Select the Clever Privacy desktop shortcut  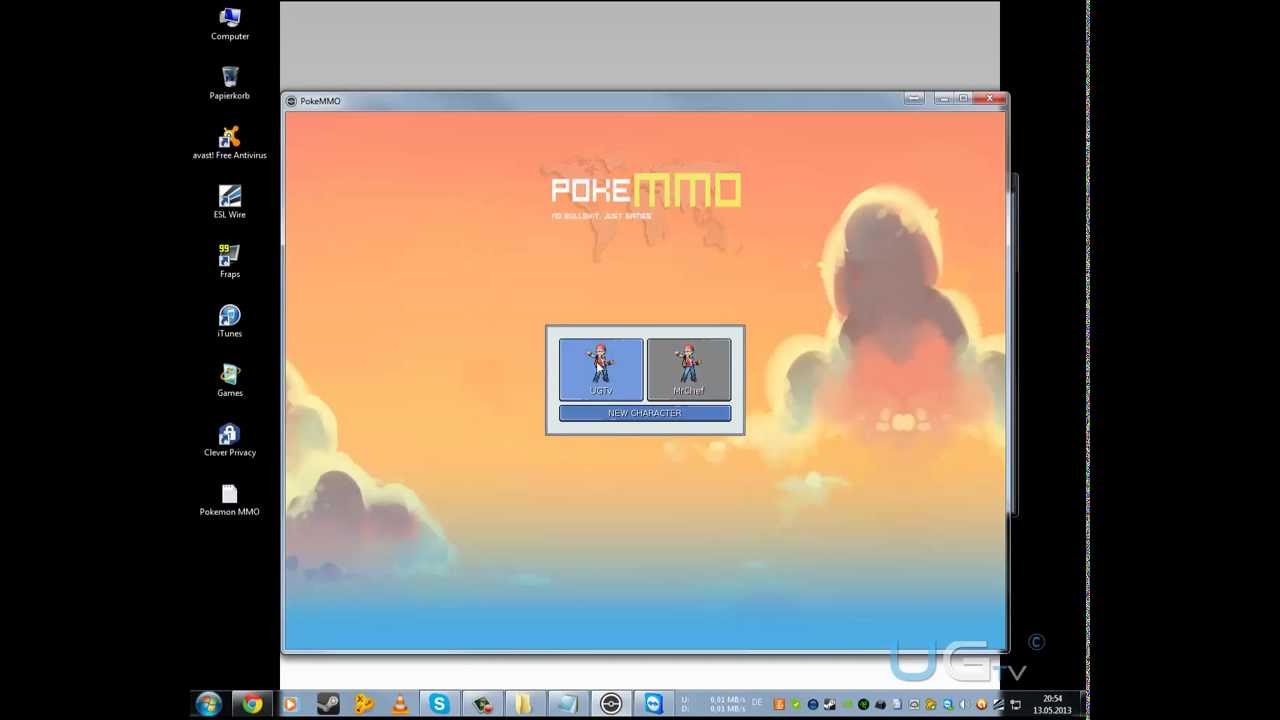click(230, 440)
